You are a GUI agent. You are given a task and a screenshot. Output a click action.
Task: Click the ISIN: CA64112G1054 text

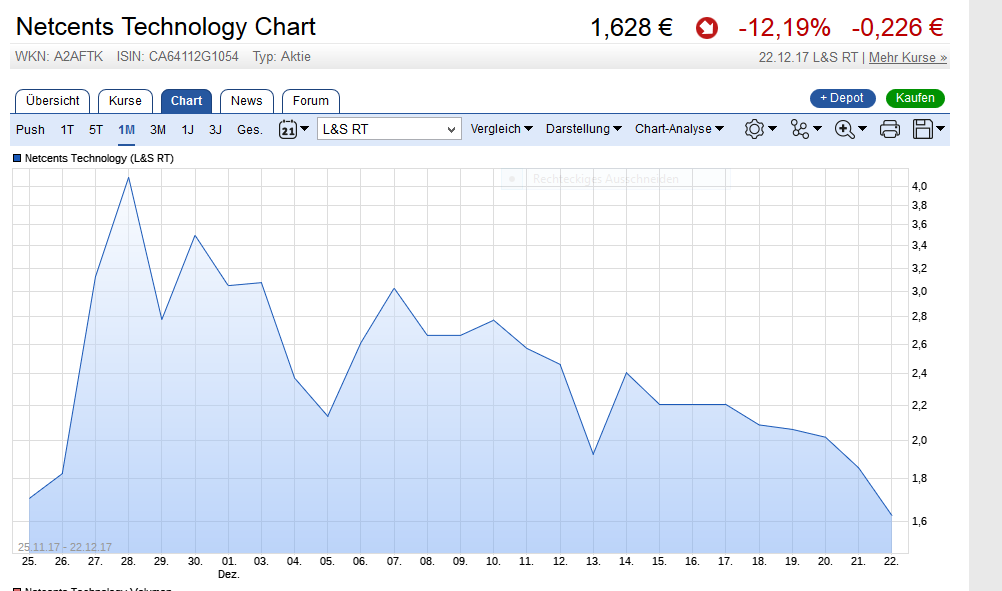178,56
